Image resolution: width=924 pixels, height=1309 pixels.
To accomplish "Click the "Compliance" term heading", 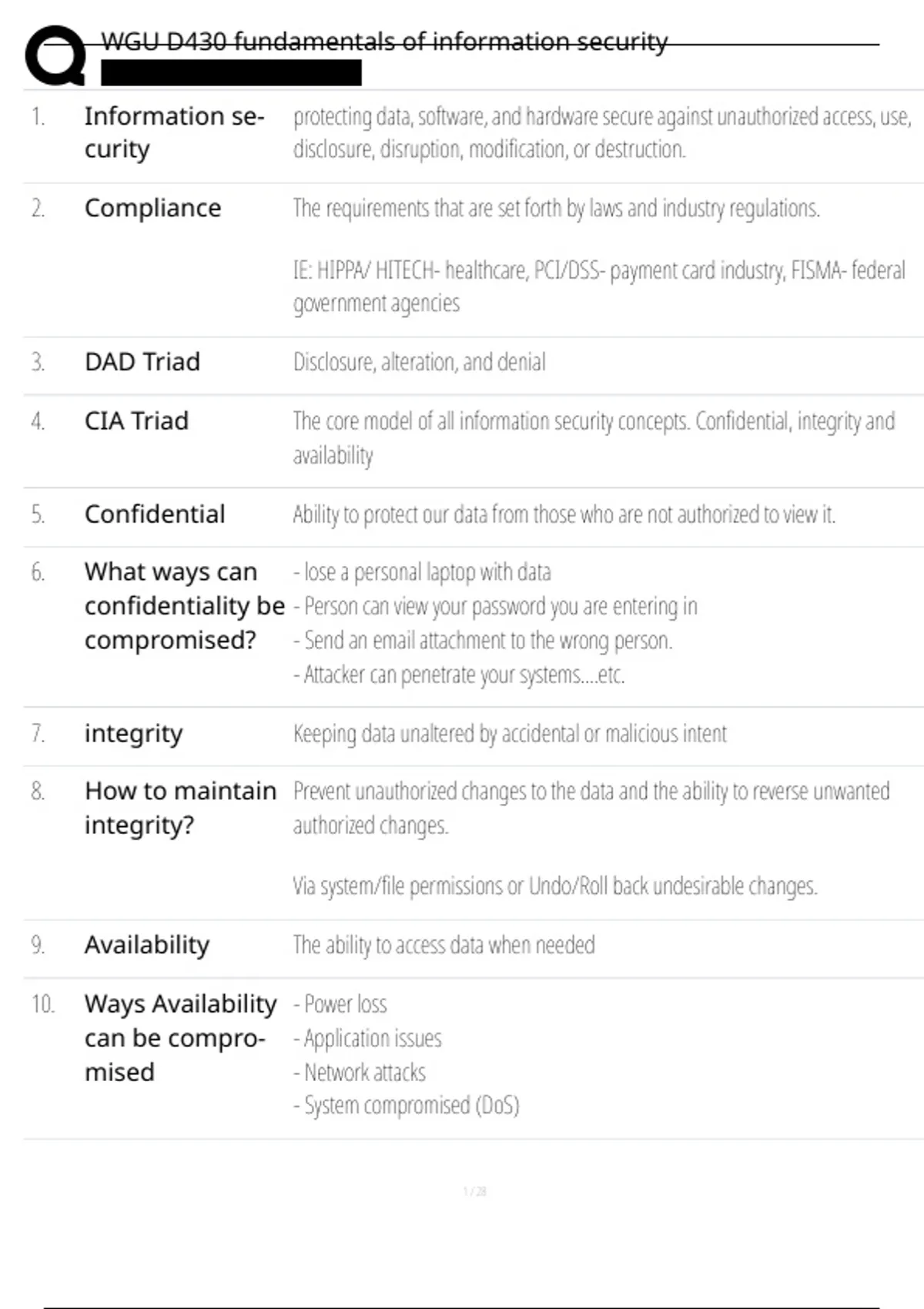I will pyautogui.click(x=152, y=208).
